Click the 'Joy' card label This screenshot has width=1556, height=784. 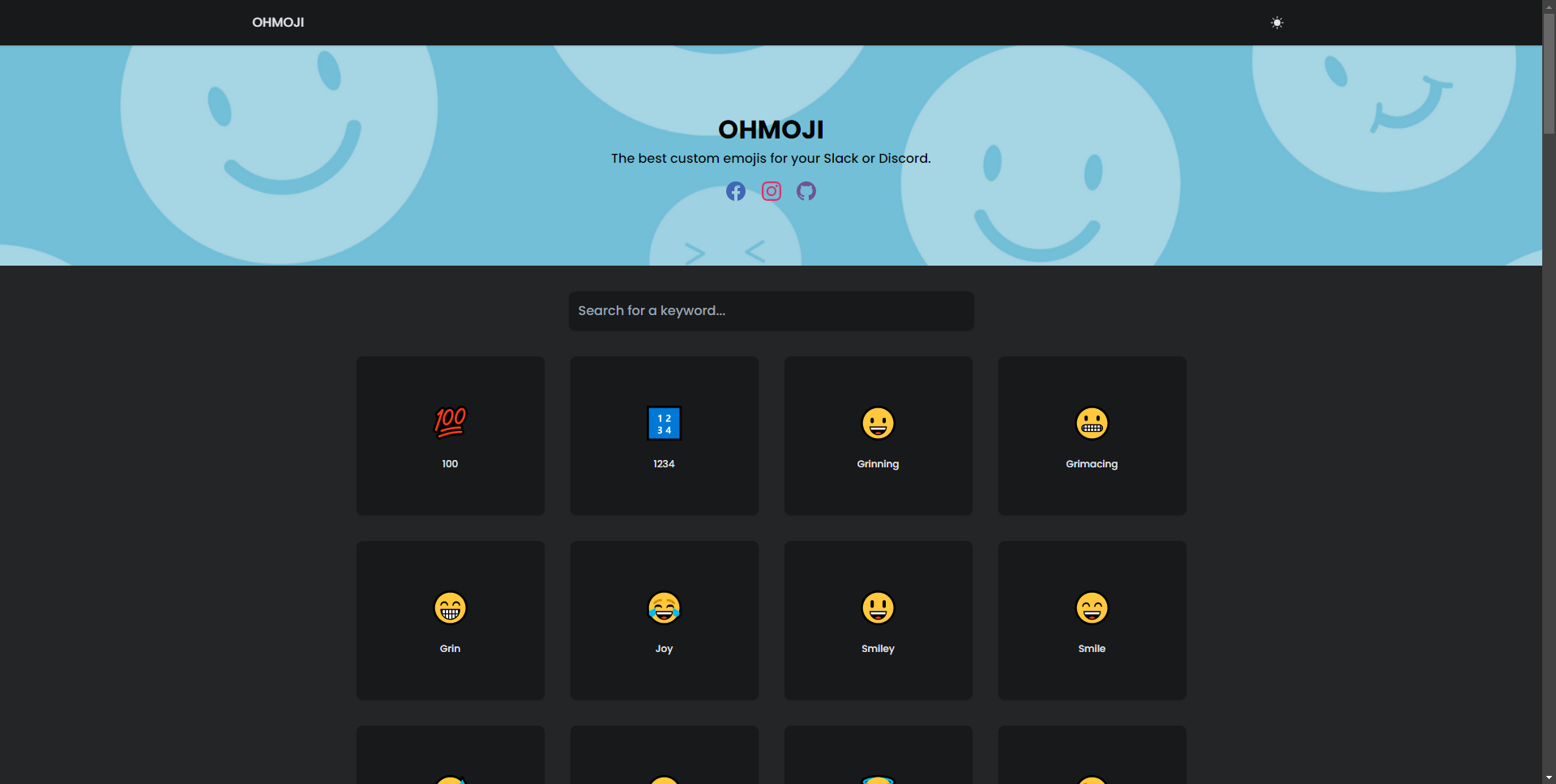coord(665,649)
